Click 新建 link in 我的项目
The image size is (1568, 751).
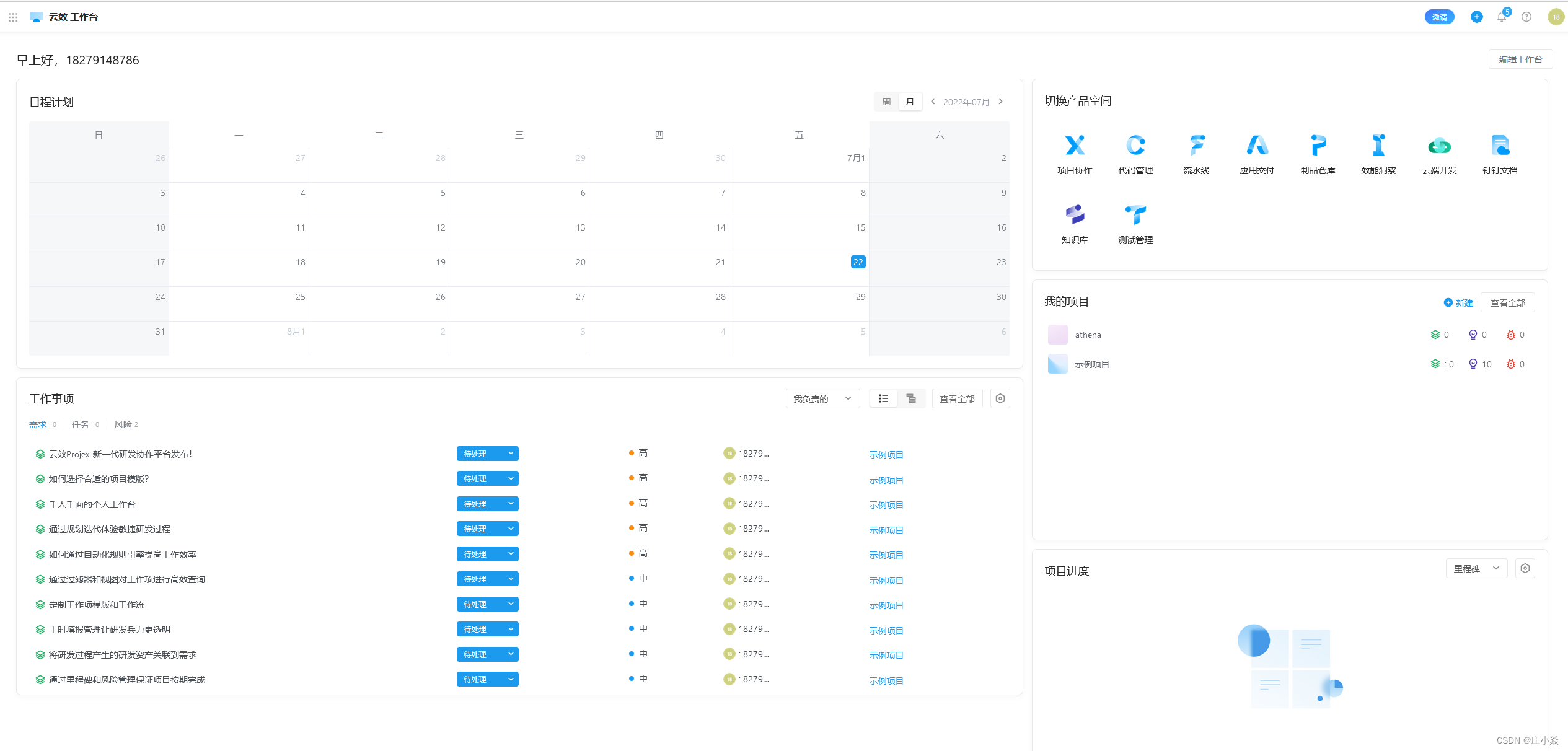tap(1458, 303)
